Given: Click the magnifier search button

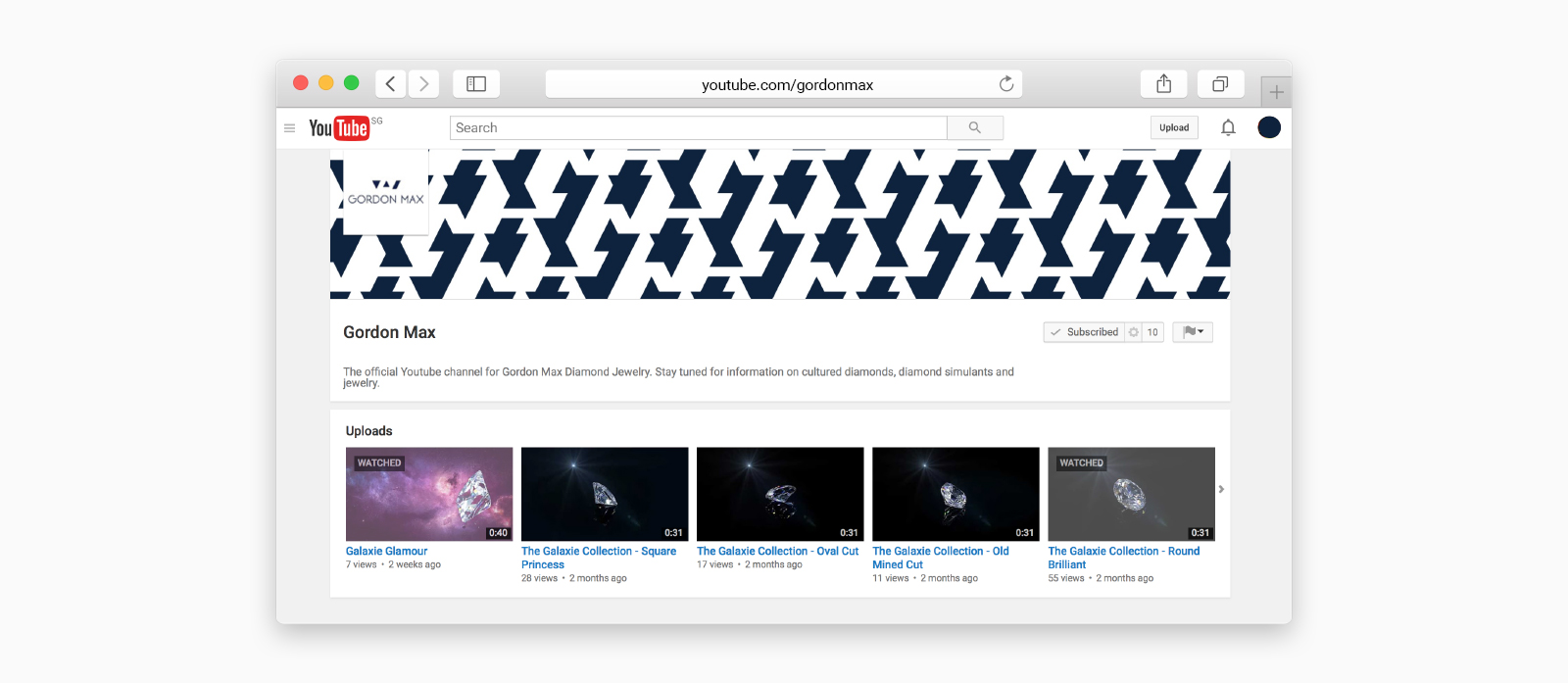Looking at the screenshot, I should pos(975,127).
